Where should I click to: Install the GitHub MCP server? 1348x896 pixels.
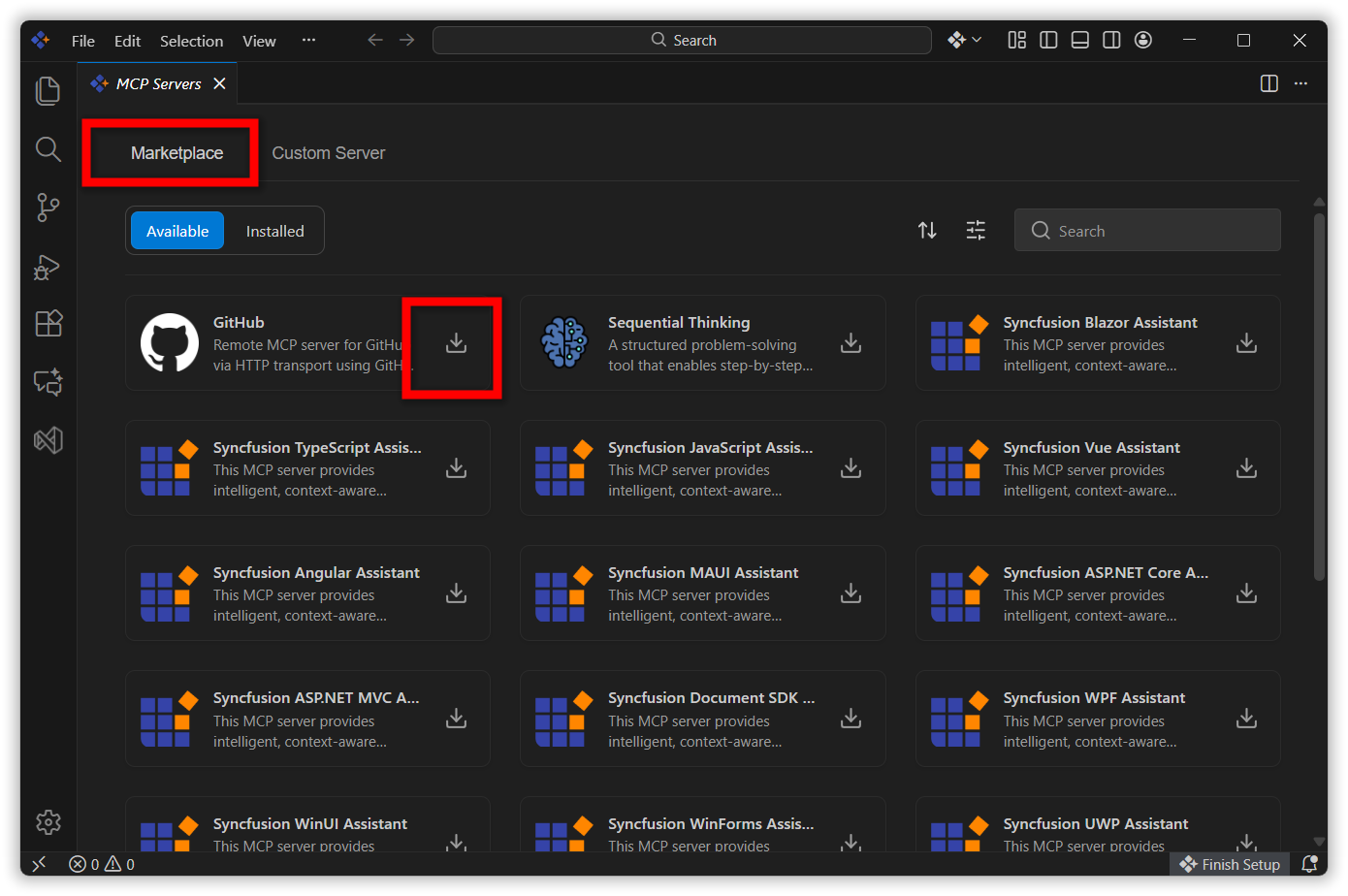click(456, 343)
